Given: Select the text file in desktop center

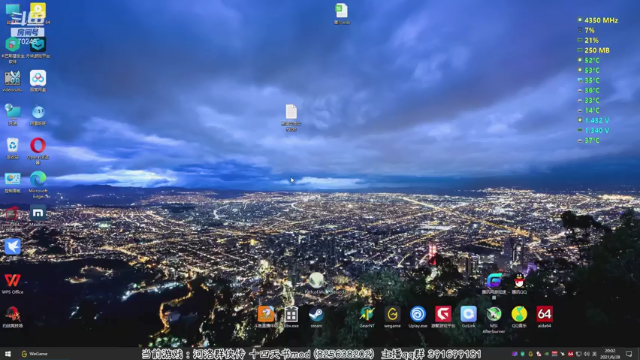Looking at the screenshot, I should pyautogui.click(x=291, y=117).
